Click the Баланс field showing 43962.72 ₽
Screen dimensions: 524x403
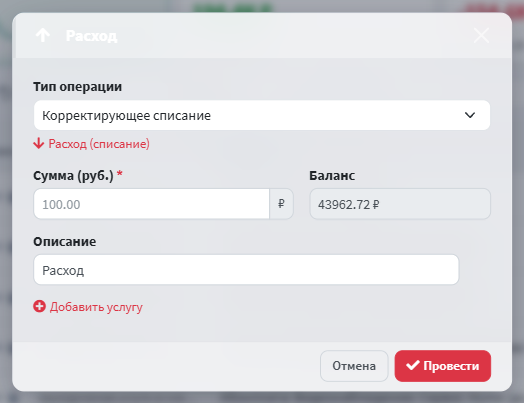coord(400,204)
